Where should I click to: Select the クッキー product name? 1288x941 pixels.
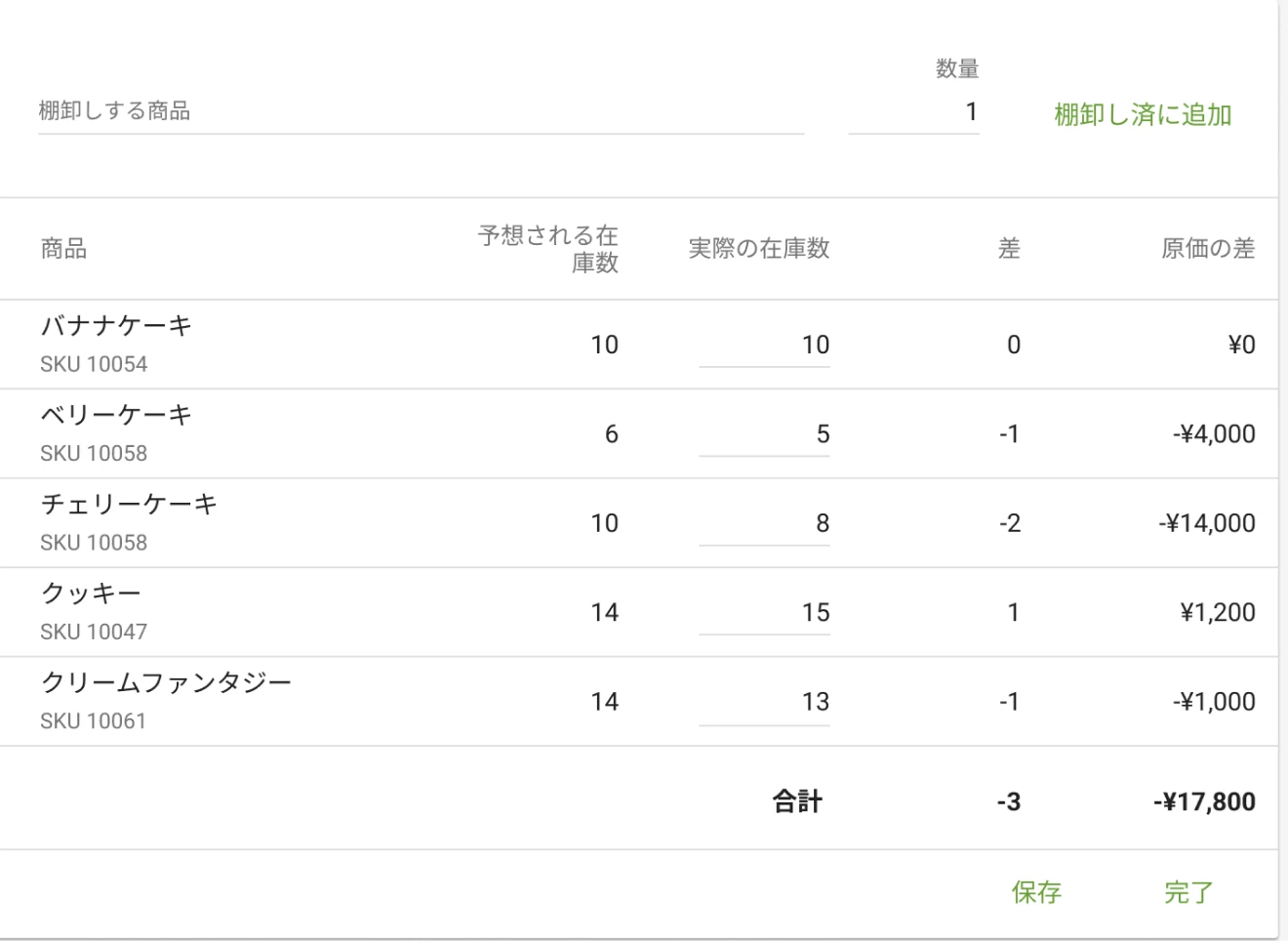pos(91,593)
